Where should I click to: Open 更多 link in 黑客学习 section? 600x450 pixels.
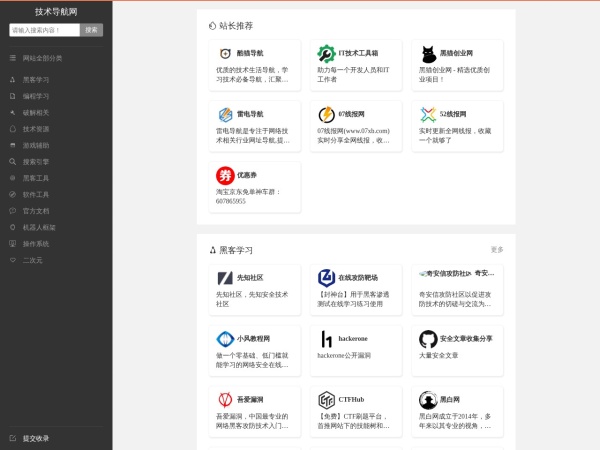pos(497,249)
